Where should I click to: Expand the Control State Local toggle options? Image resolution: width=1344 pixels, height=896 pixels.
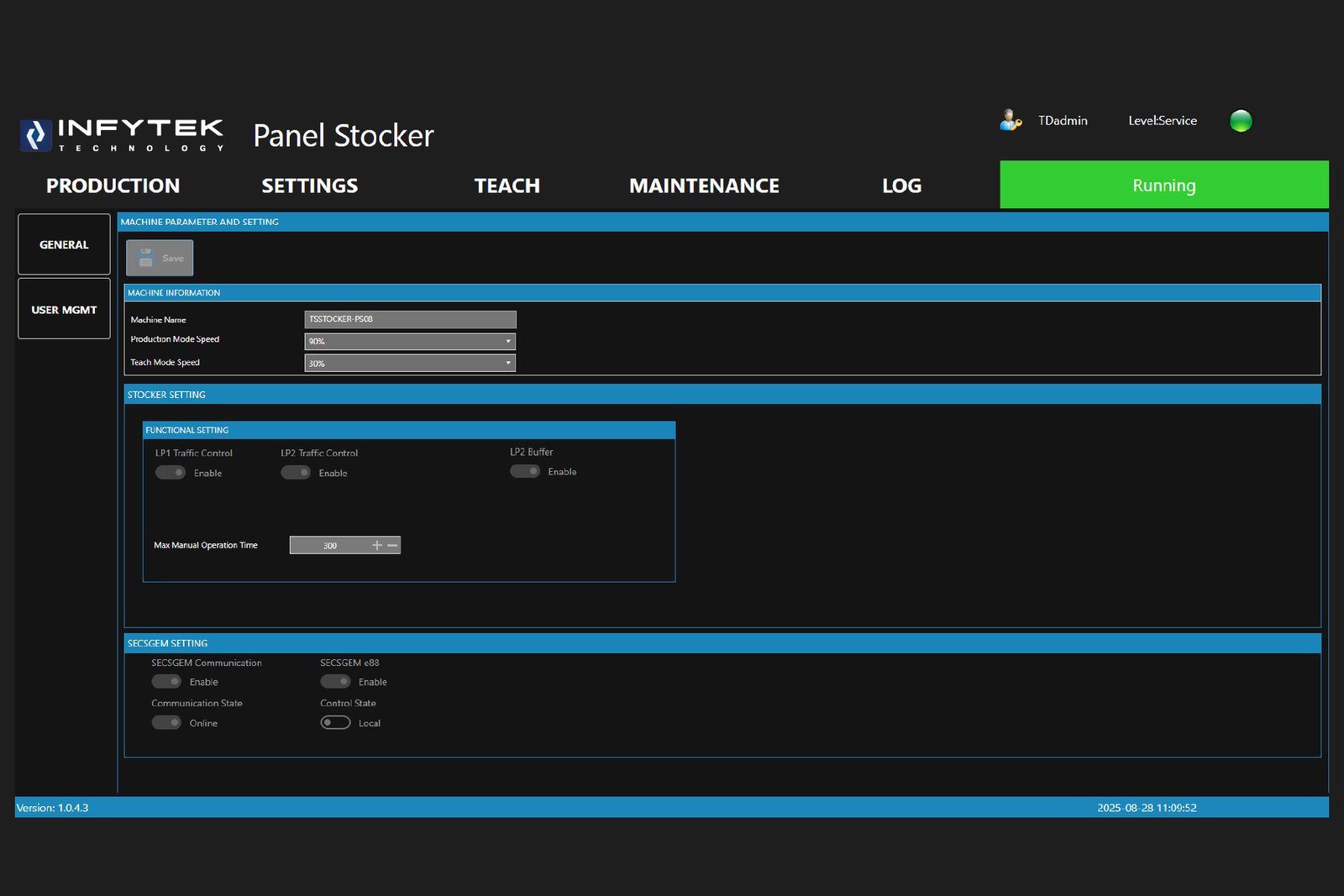(x=335, y=721)
